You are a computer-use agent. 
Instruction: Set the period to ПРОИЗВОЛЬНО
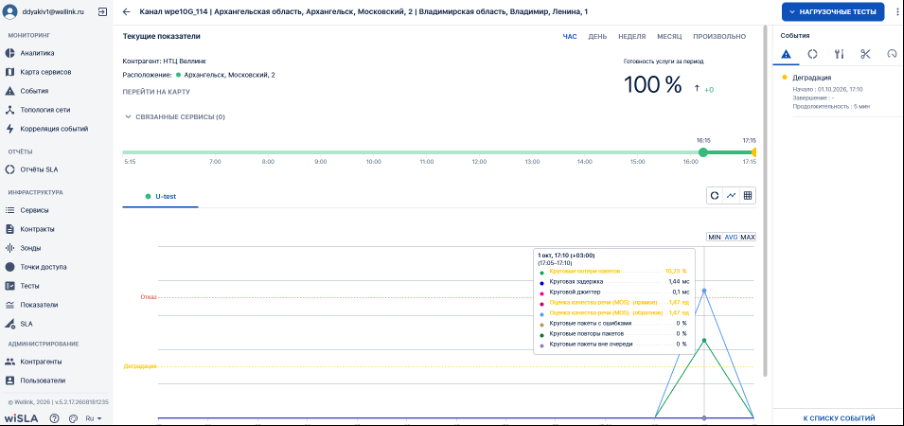[719, 36]
